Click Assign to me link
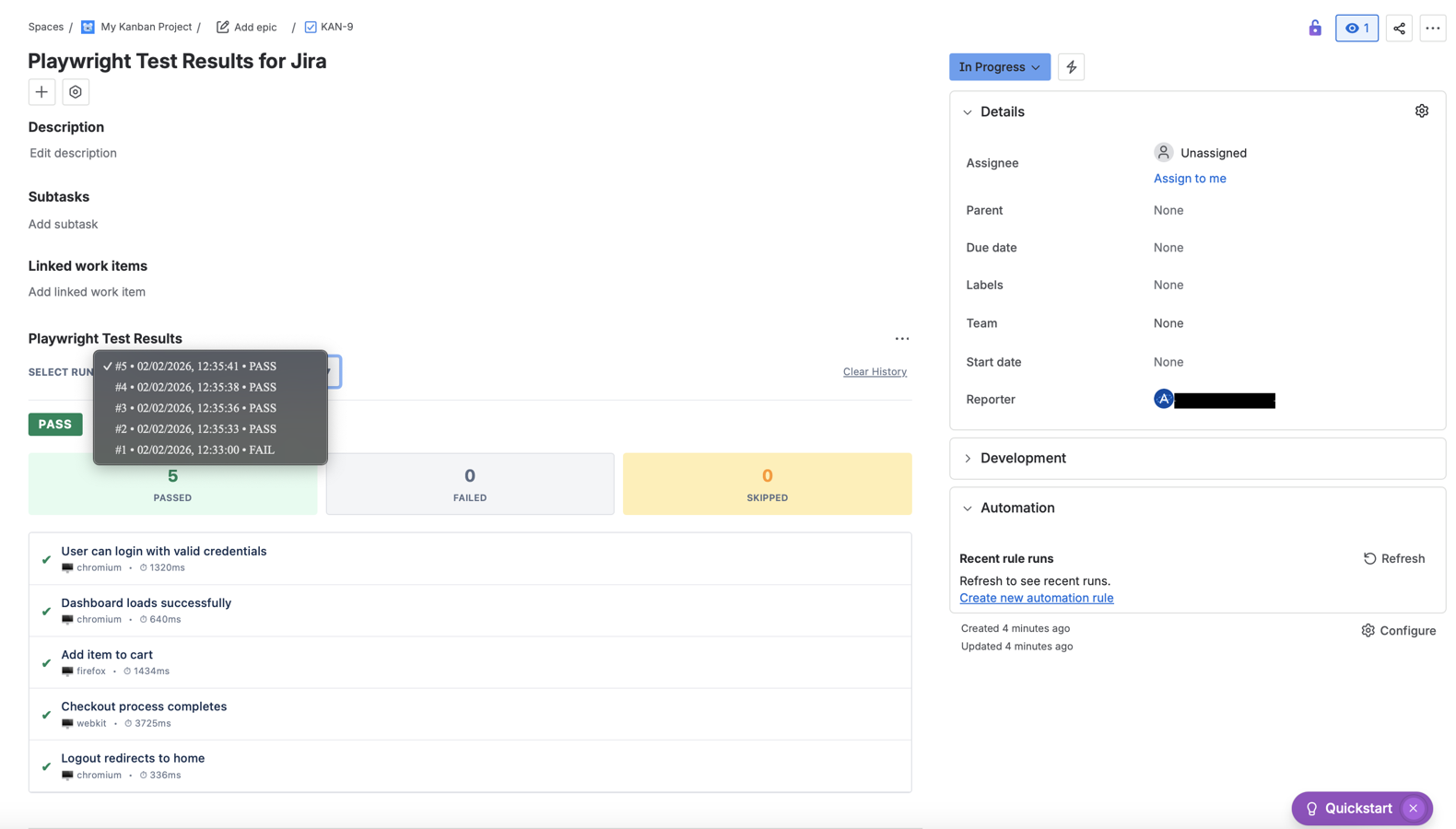The height and width of the screenshot is (829, 1456). click(1189, 178)
